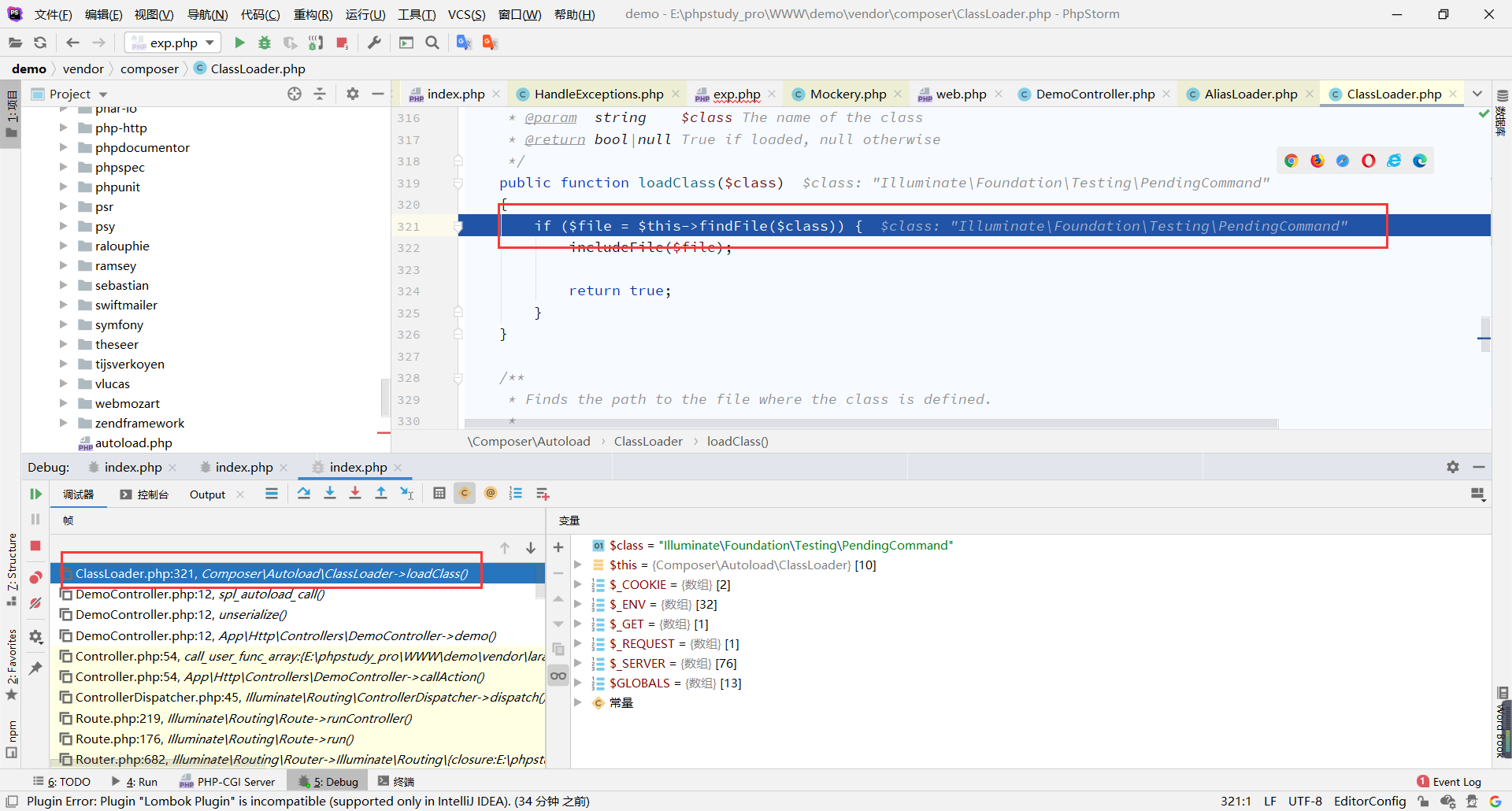The image size is (1512, 811).
Task: Open the 6: TODO tool window
Action: [61, 782]
